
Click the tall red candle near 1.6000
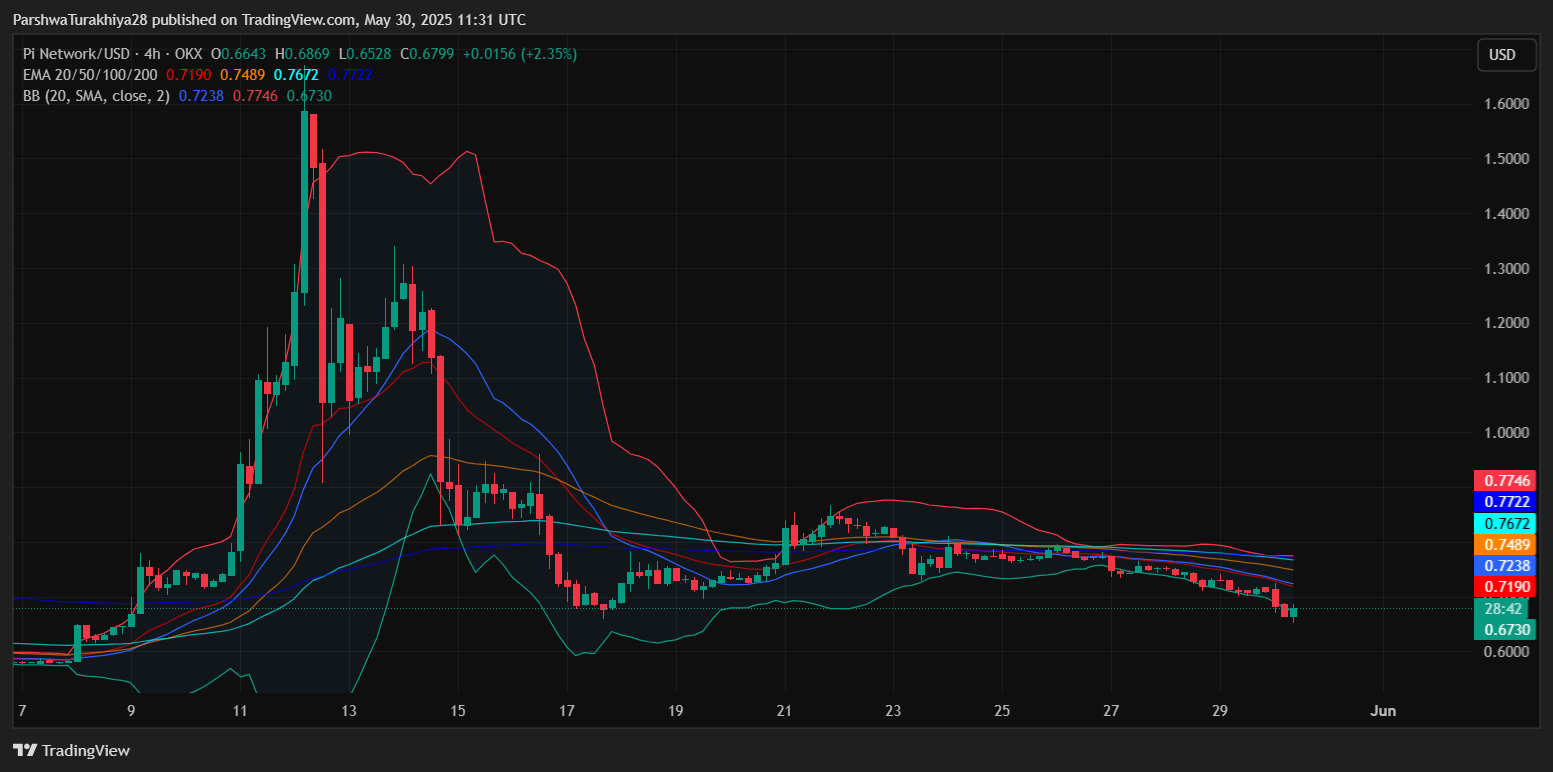coord(313,140)
